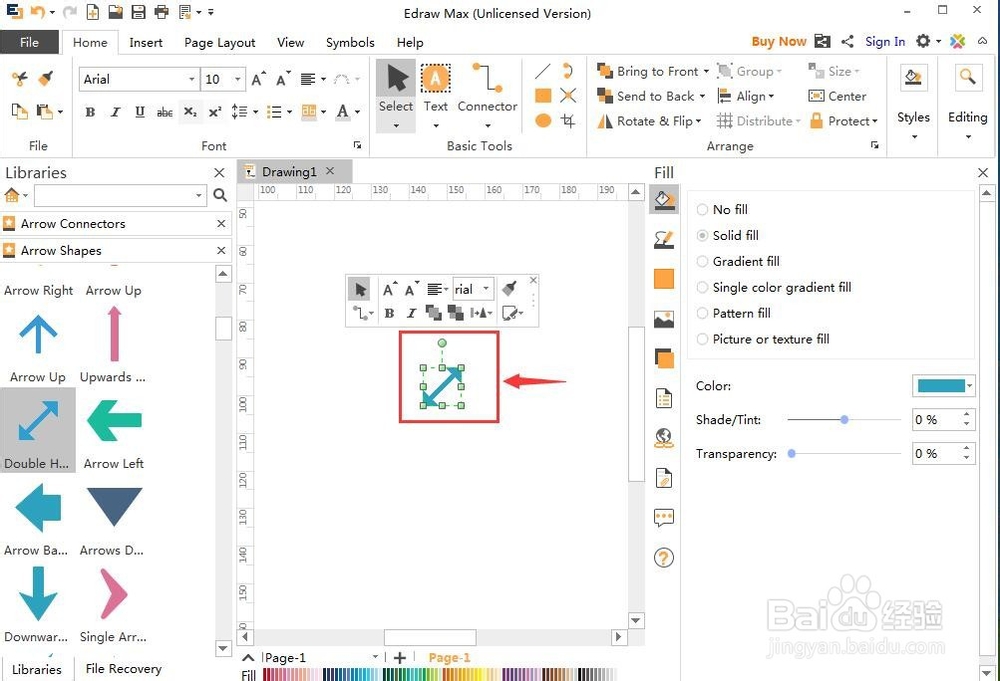Screen dimensions: 1000x681
Task: Apply strikethrough formatting
Action: coord(165,112)
